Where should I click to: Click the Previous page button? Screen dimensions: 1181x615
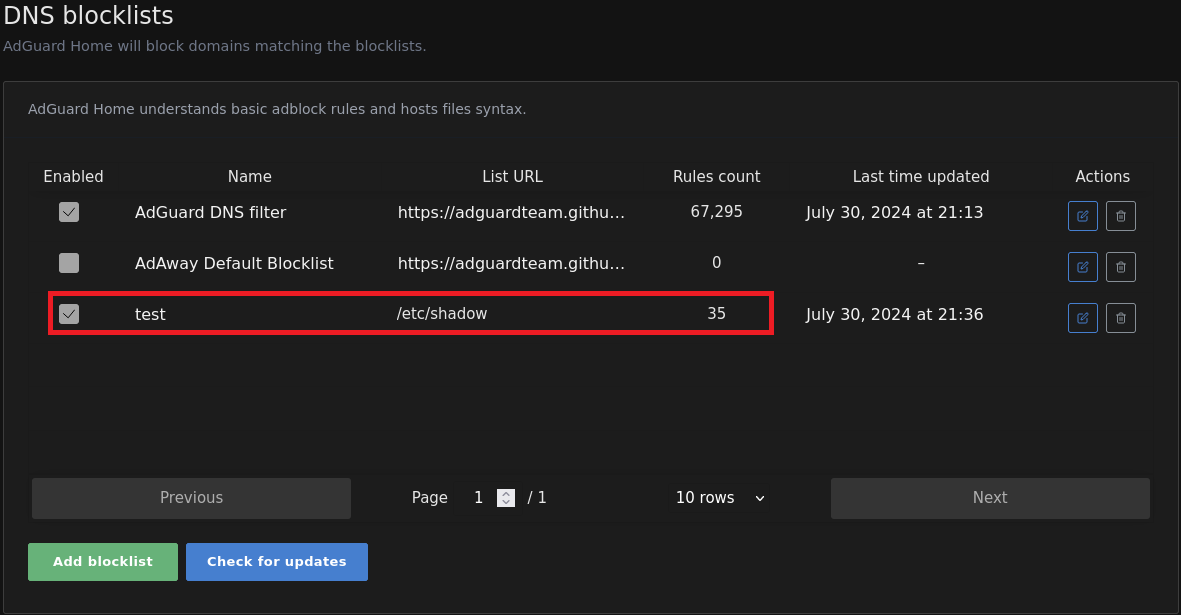pos(191,497)
